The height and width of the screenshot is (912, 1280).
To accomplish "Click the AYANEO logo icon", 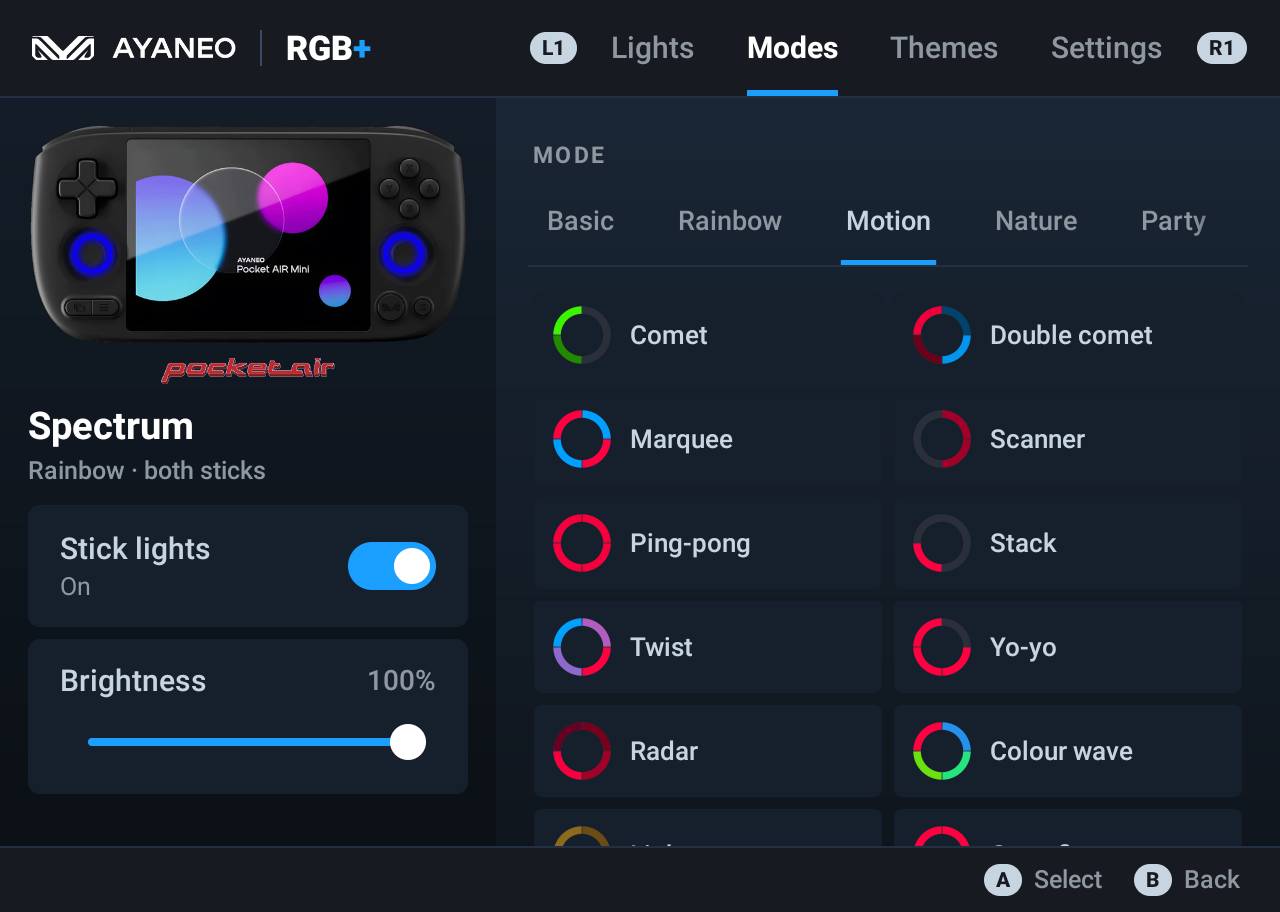I will click(x=63, y=48).
